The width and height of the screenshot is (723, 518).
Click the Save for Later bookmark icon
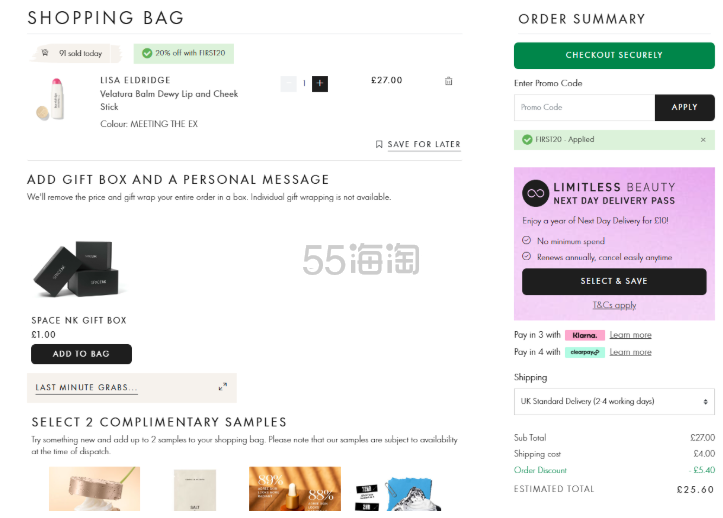(x=379, y=144)
